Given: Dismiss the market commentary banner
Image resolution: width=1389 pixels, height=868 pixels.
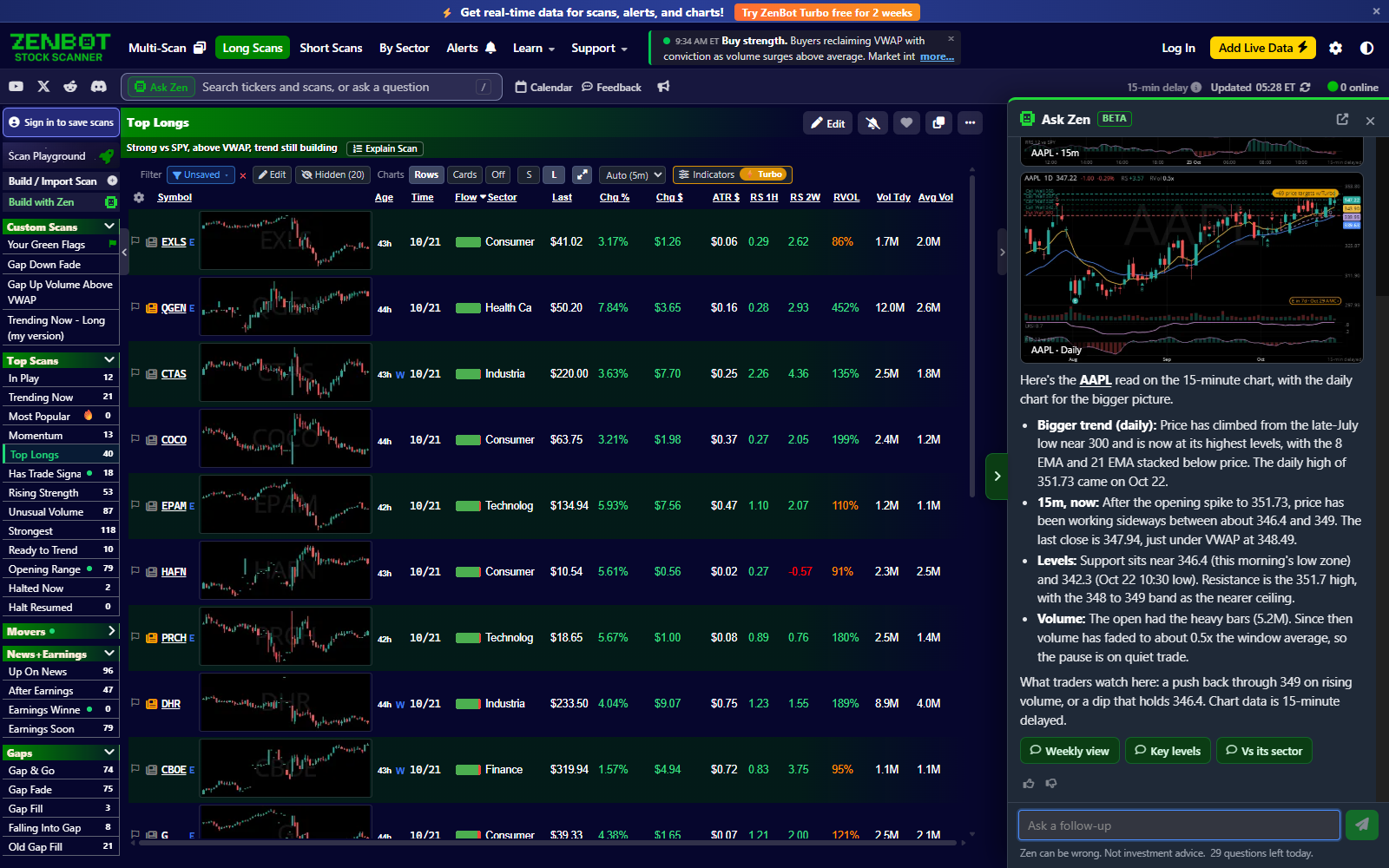Looking at the screenshot, I should pyautogui.click(x=951, y=39).
